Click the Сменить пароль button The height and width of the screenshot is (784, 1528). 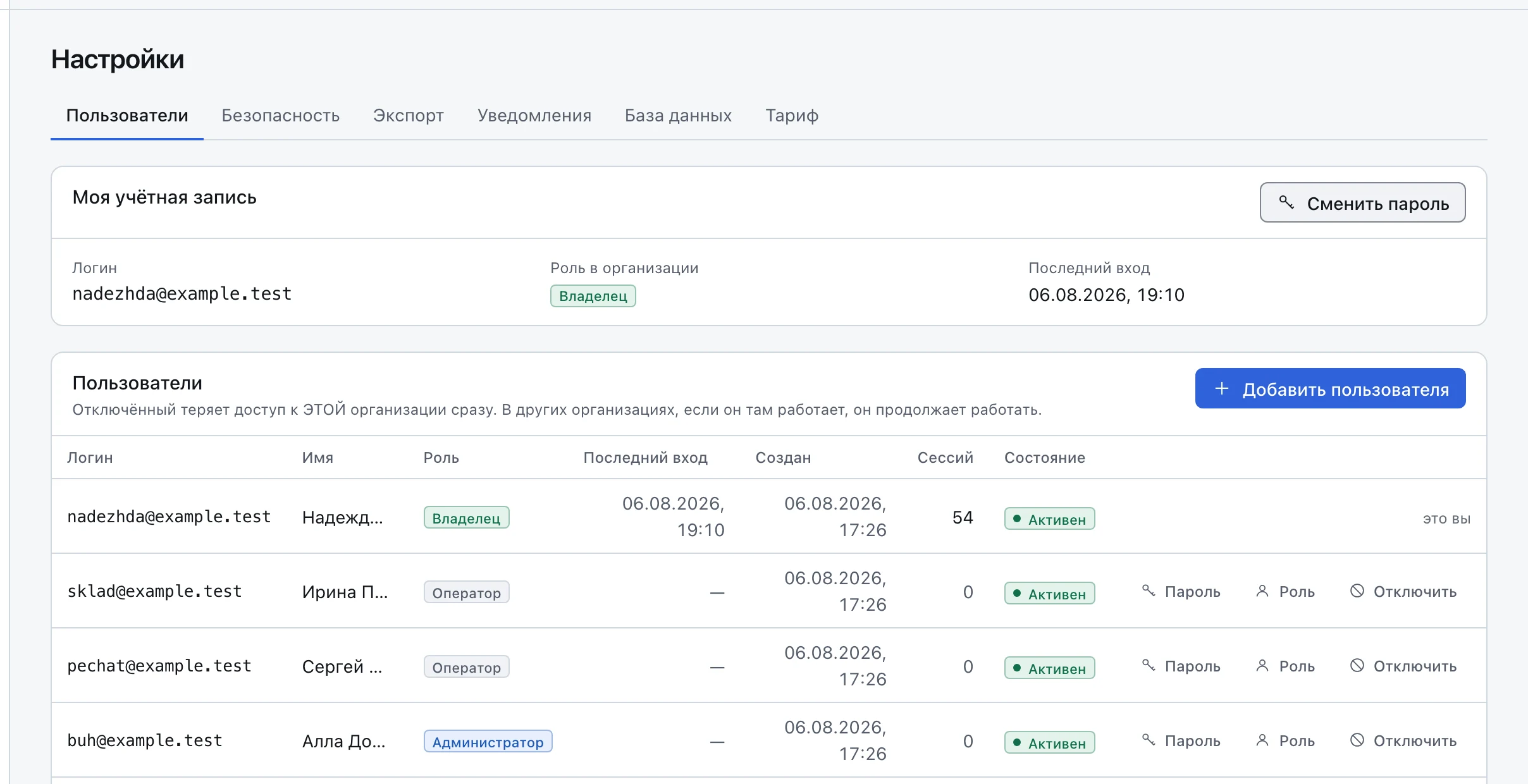tap(1362, 202)
